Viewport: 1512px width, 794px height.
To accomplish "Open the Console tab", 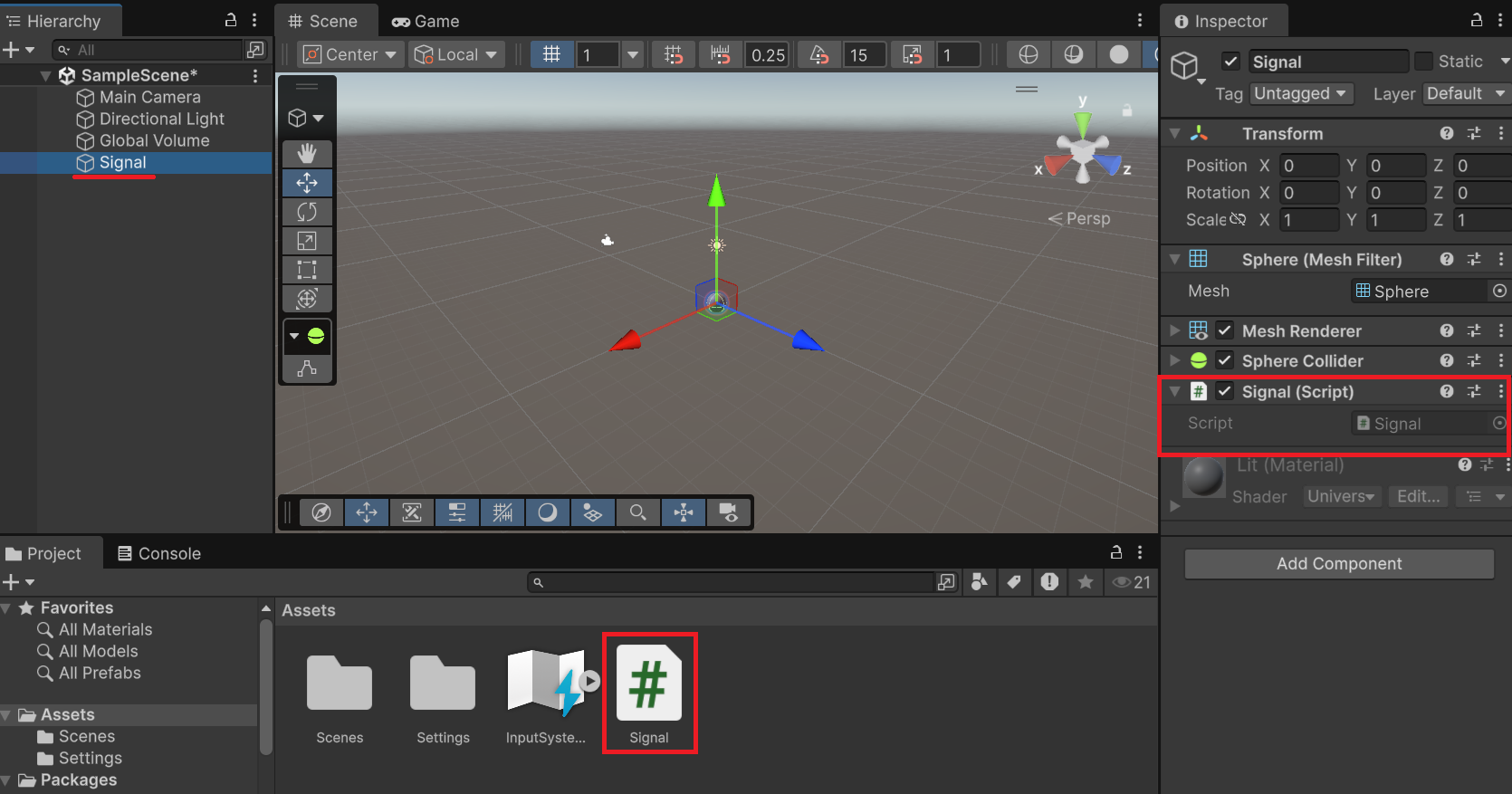I will pos(159,553).
